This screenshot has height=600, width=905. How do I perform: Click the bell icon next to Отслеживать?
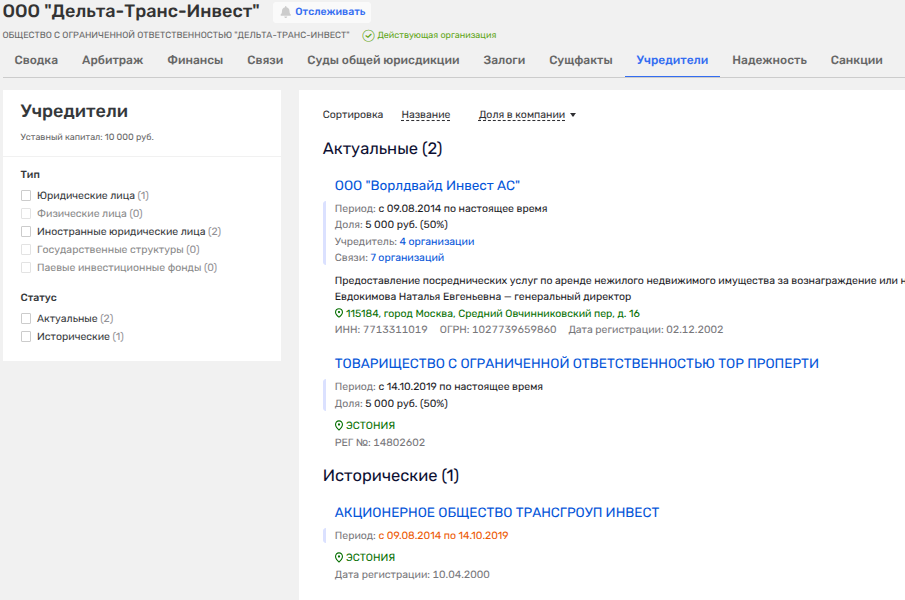point(286,13)
